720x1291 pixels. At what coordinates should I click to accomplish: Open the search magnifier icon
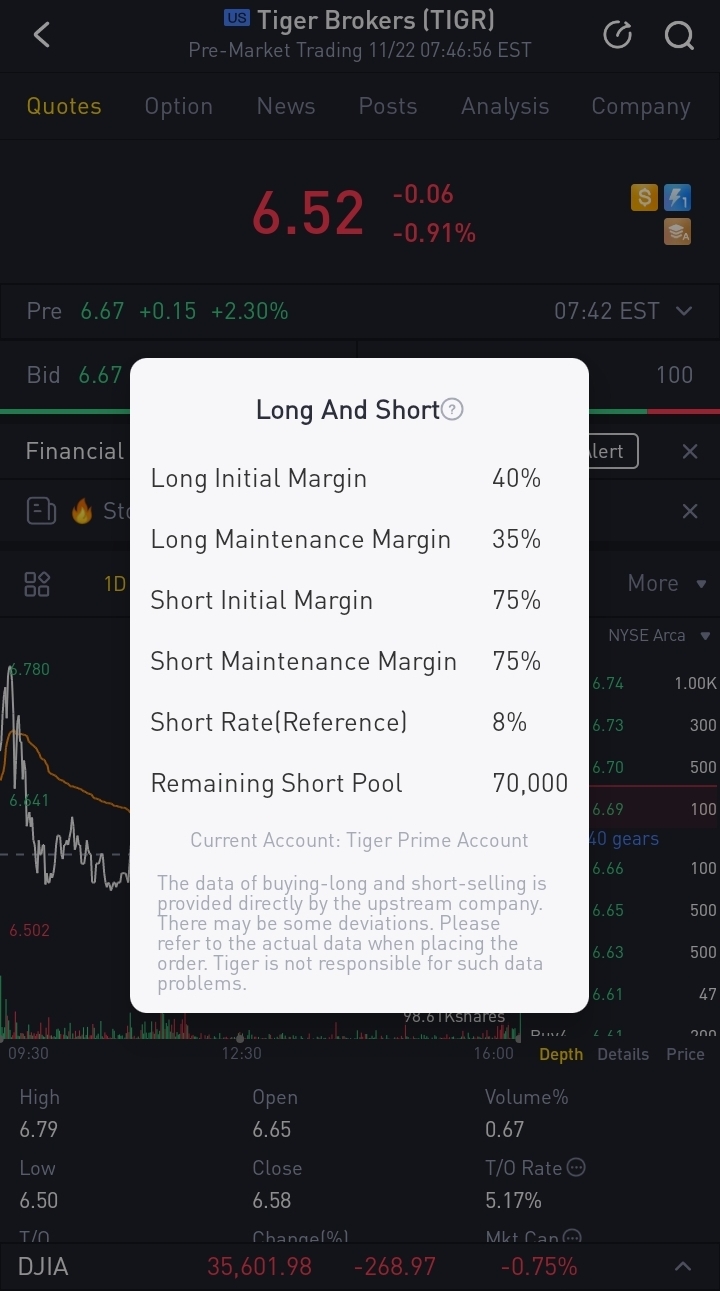click(x=679, y=36)
